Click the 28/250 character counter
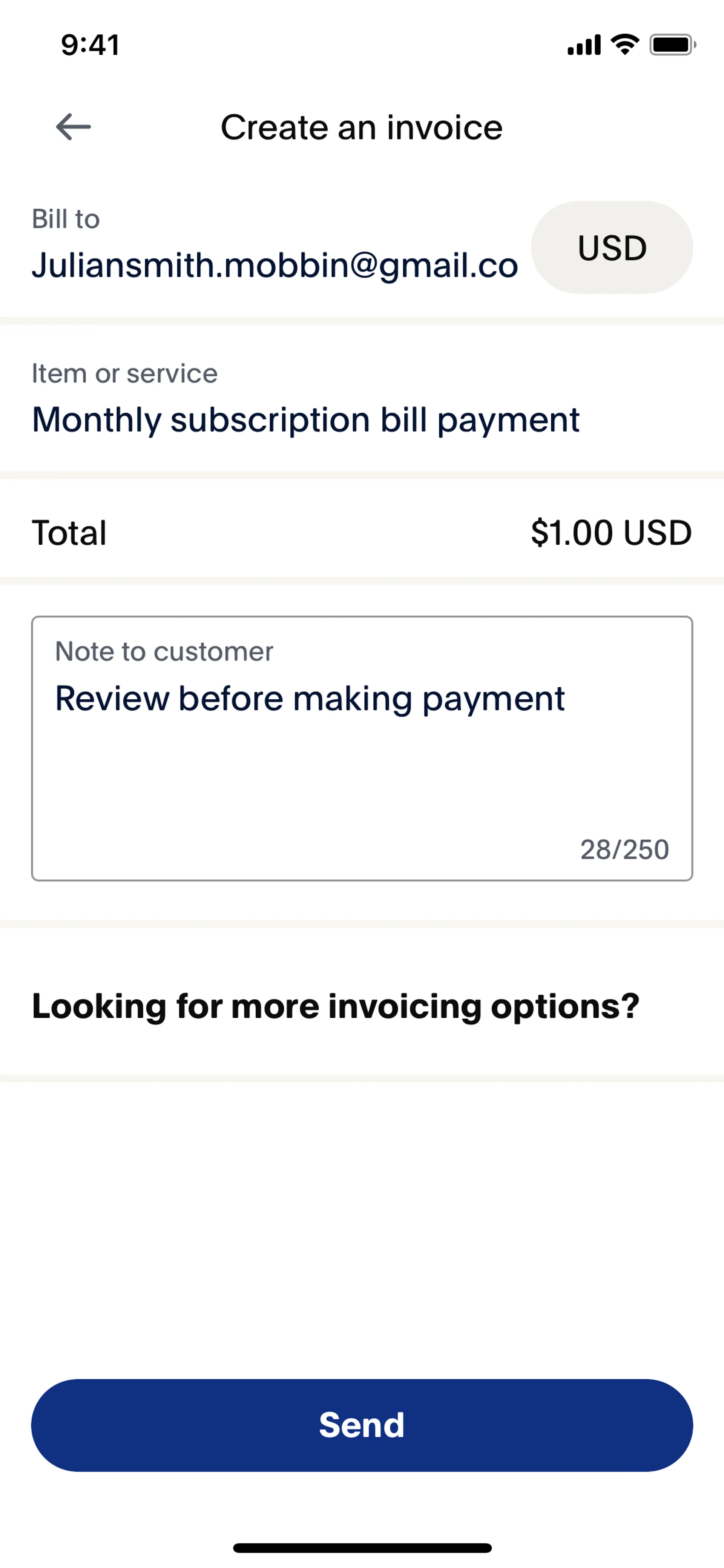 [x=624, y=849]
